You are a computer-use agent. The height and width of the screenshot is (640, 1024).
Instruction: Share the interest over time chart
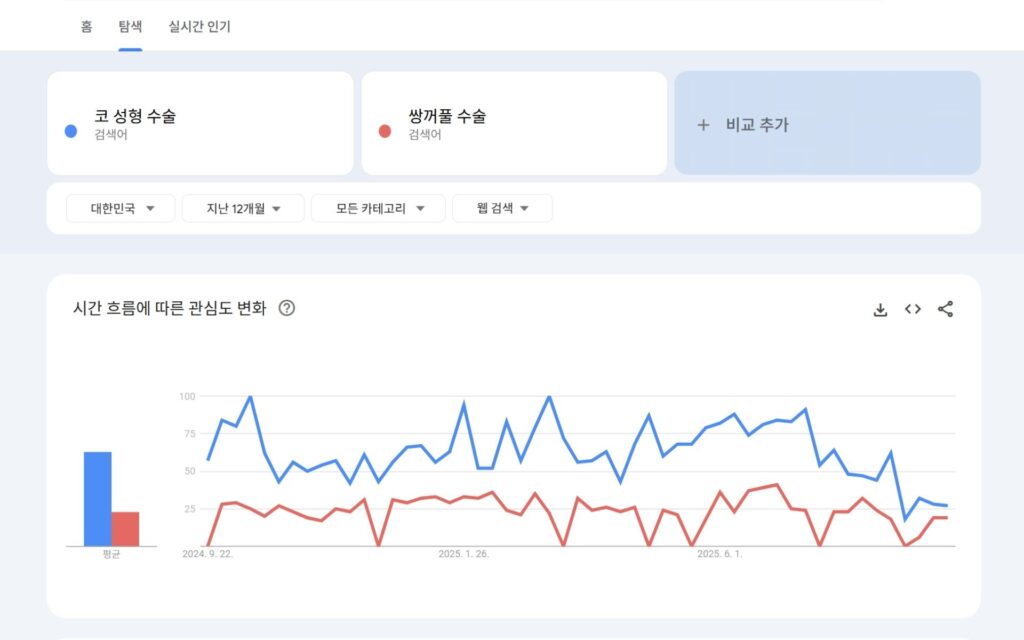point(945,309)
